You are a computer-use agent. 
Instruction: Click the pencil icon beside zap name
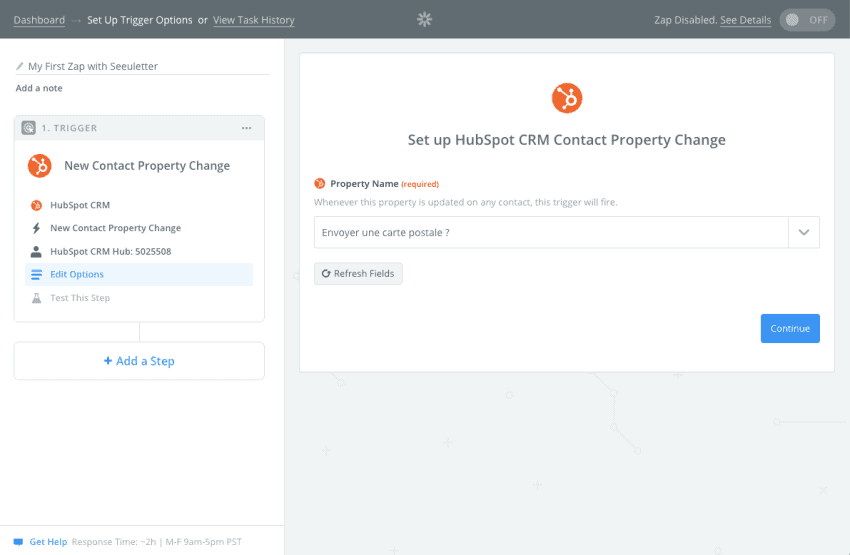(x=20, y=66)
